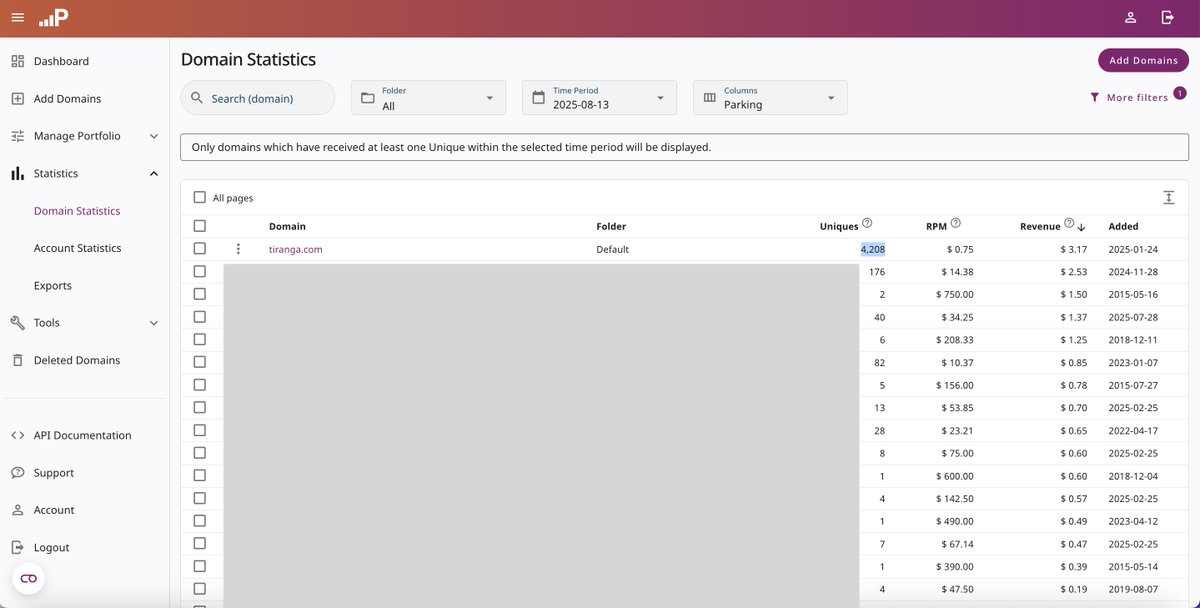This screenshot has width=1200, height=608.
Task: Open the Columns dropdown set to Parking
Action: pos(770,98)
